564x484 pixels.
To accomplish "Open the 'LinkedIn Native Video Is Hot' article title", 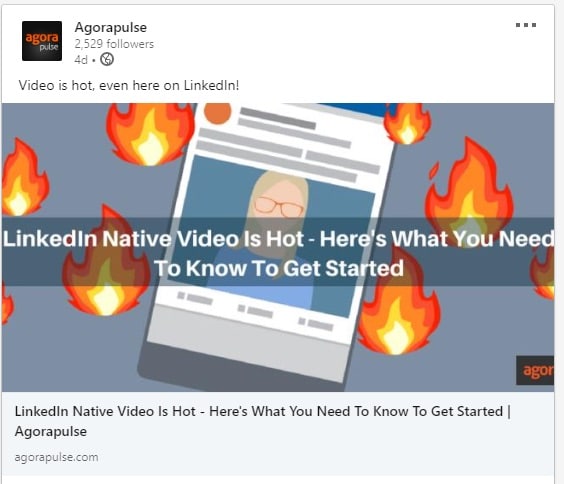I will [263, 421].
